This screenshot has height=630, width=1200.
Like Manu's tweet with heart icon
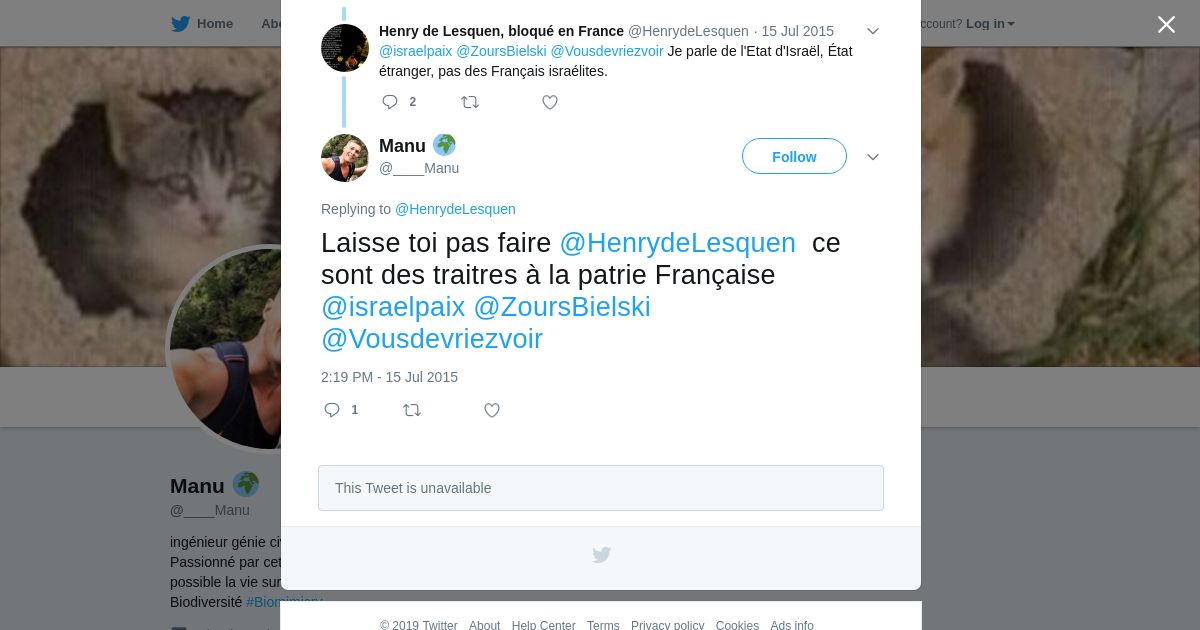coord(492,410)
